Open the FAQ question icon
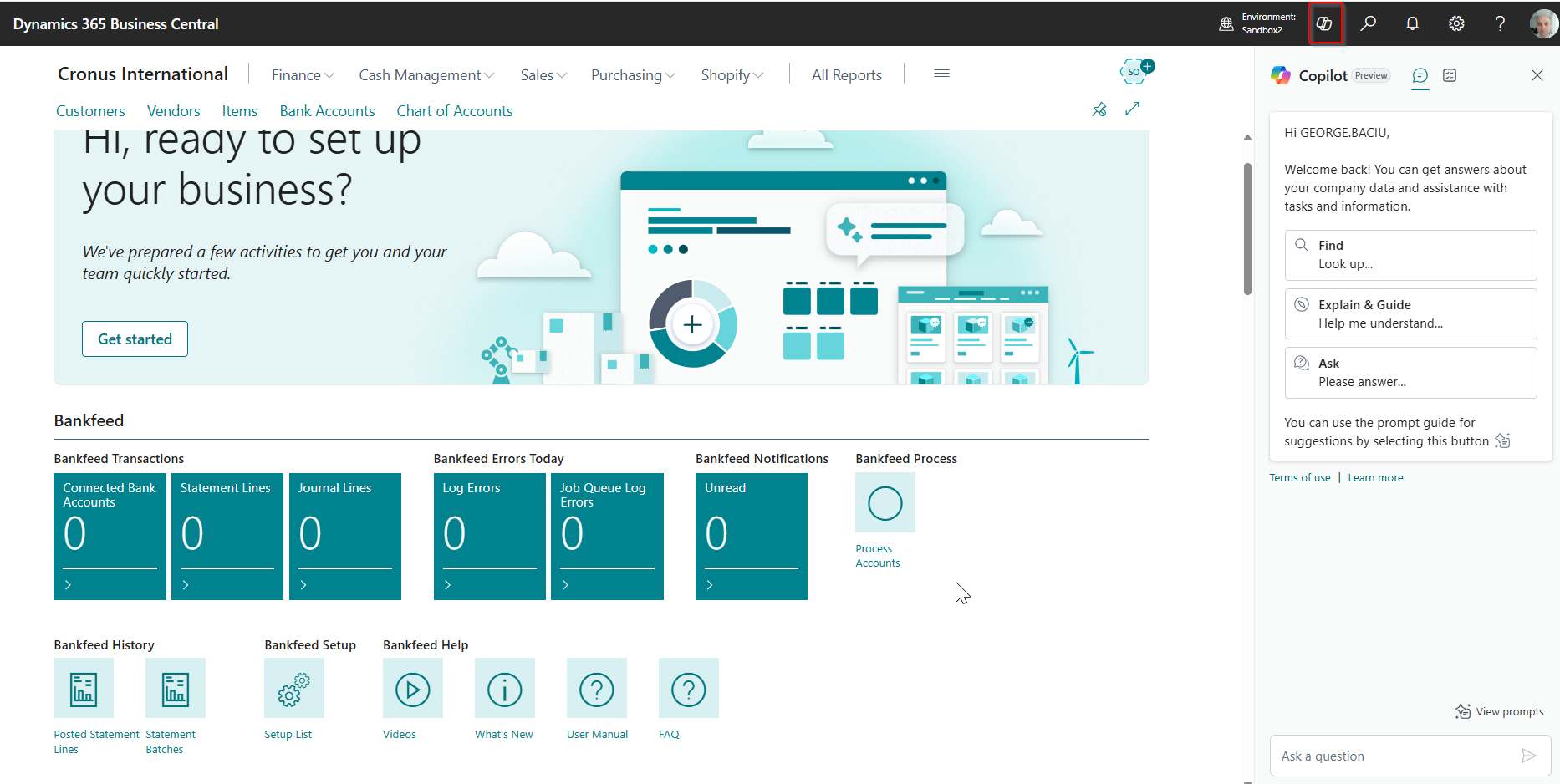This screenshot has height=784, width=1560. 689,688
